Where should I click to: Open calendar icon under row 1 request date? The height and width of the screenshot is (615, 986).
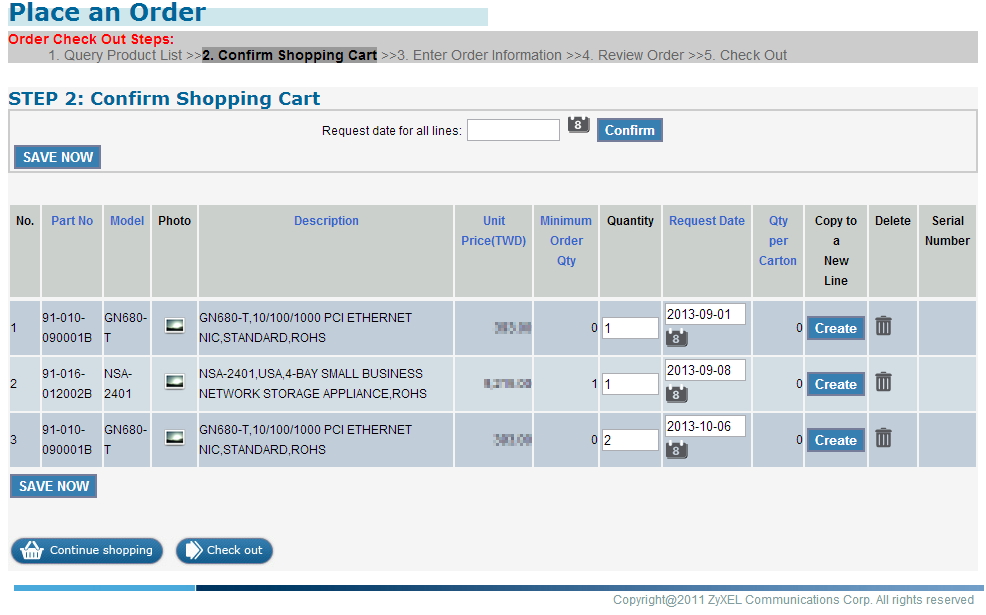676,338
